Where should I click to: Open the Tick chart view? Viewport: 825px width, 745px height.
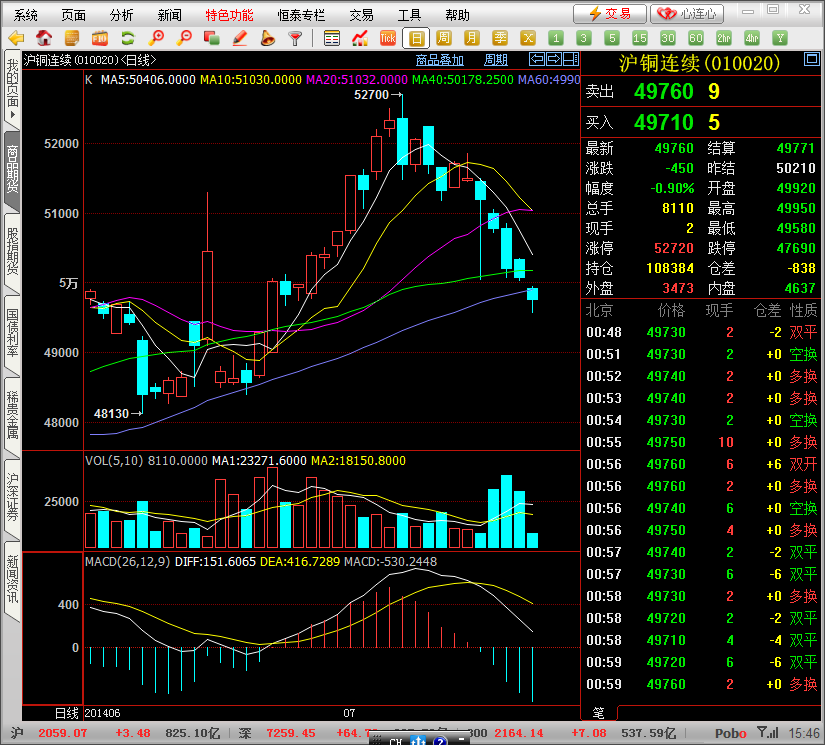click(388, 38)
